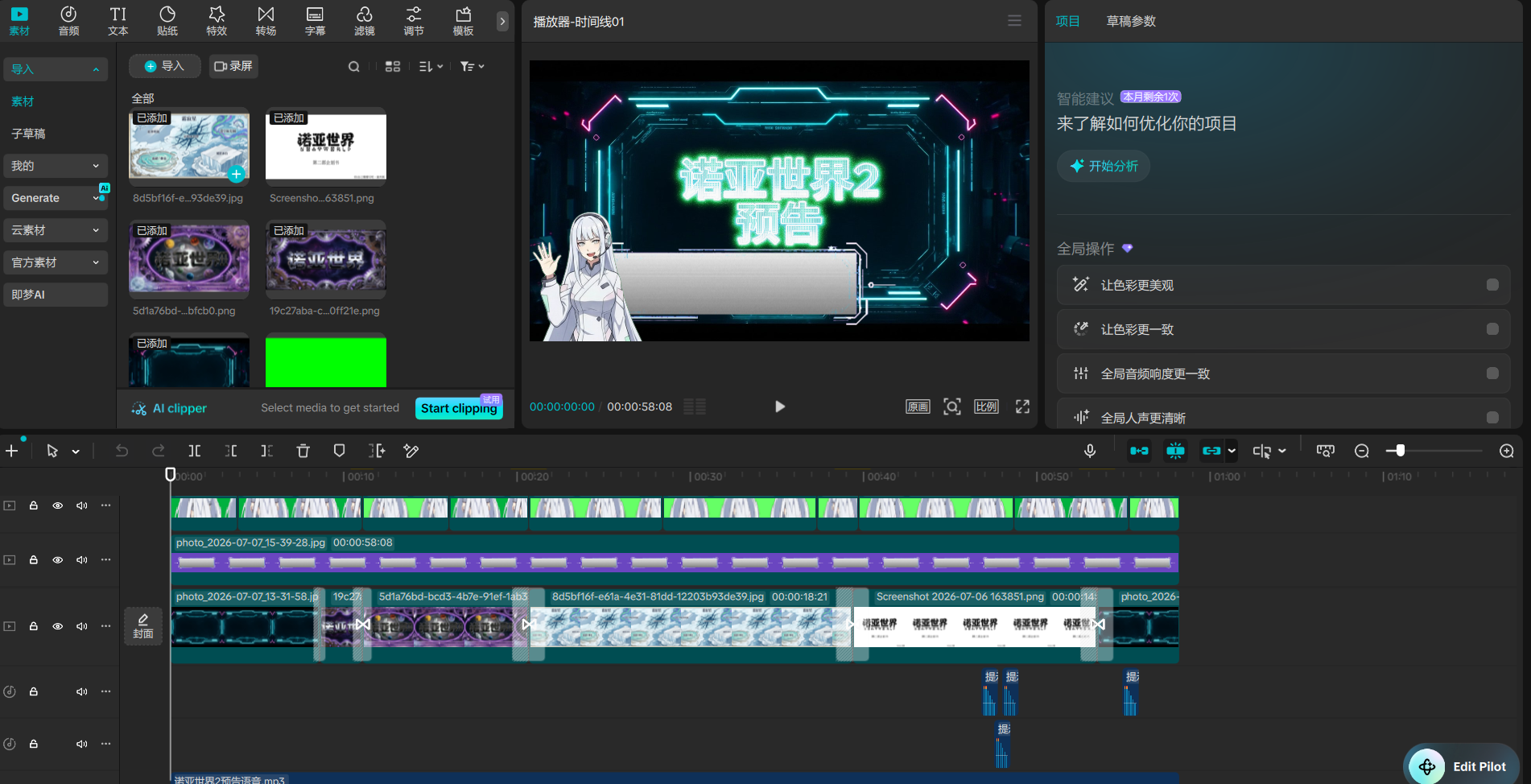
Task: Open the filter options dropdown
Action: point(472,67)
